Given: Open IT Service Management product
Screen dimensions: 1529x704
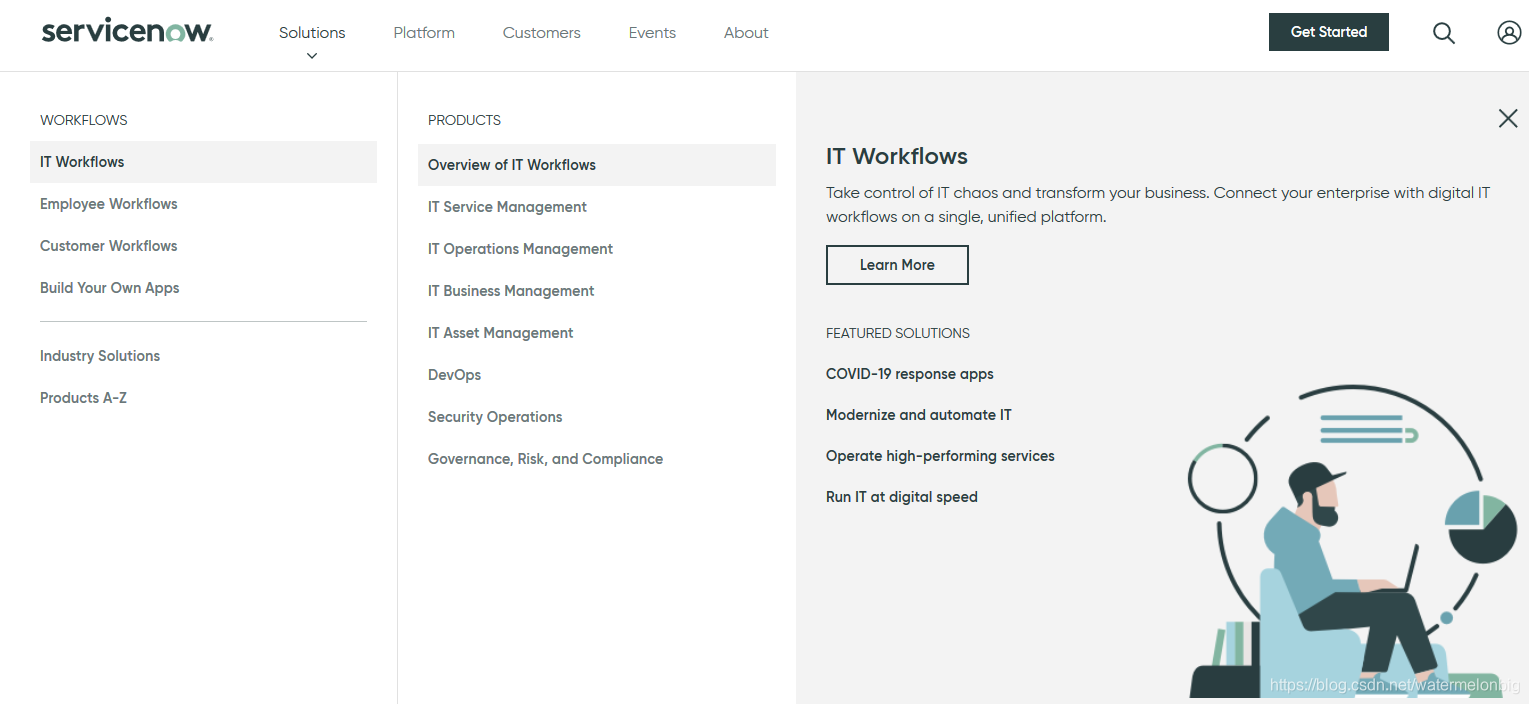Looking at the screenshot, I should point(507,207).
